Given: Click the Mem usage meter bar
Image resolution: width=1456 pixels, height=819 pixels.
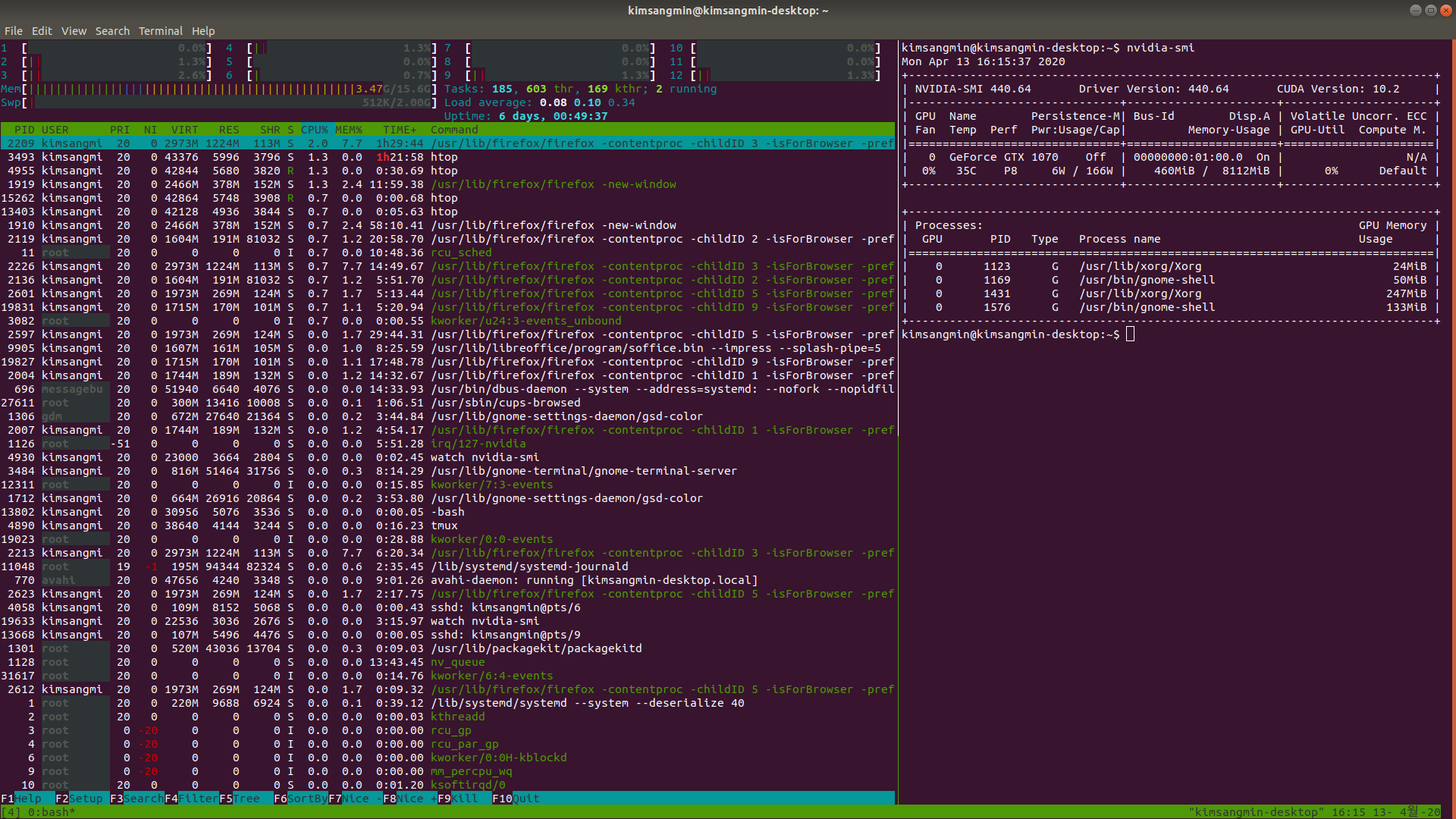Looking at the screenshot, I should (x=227, y=89).
